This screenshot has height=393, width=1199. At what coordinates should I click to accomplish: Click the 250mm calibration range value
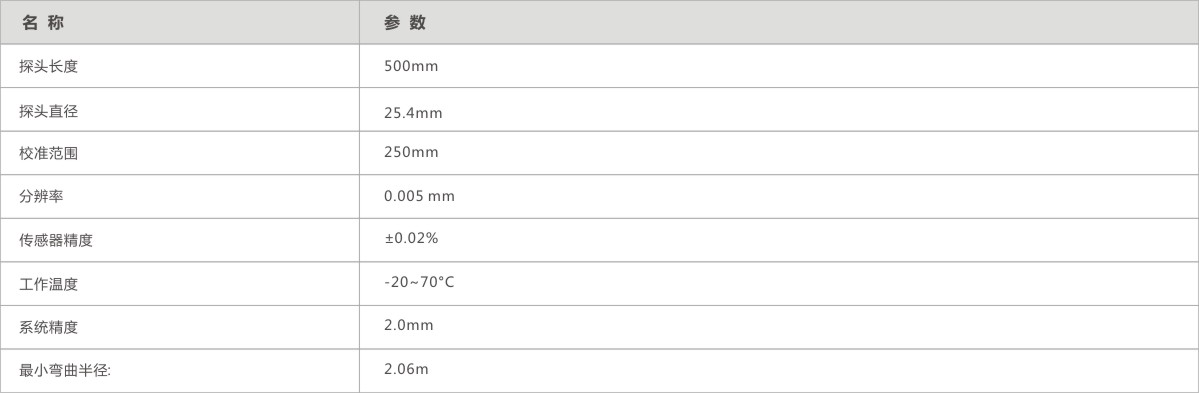coord(411,152)
